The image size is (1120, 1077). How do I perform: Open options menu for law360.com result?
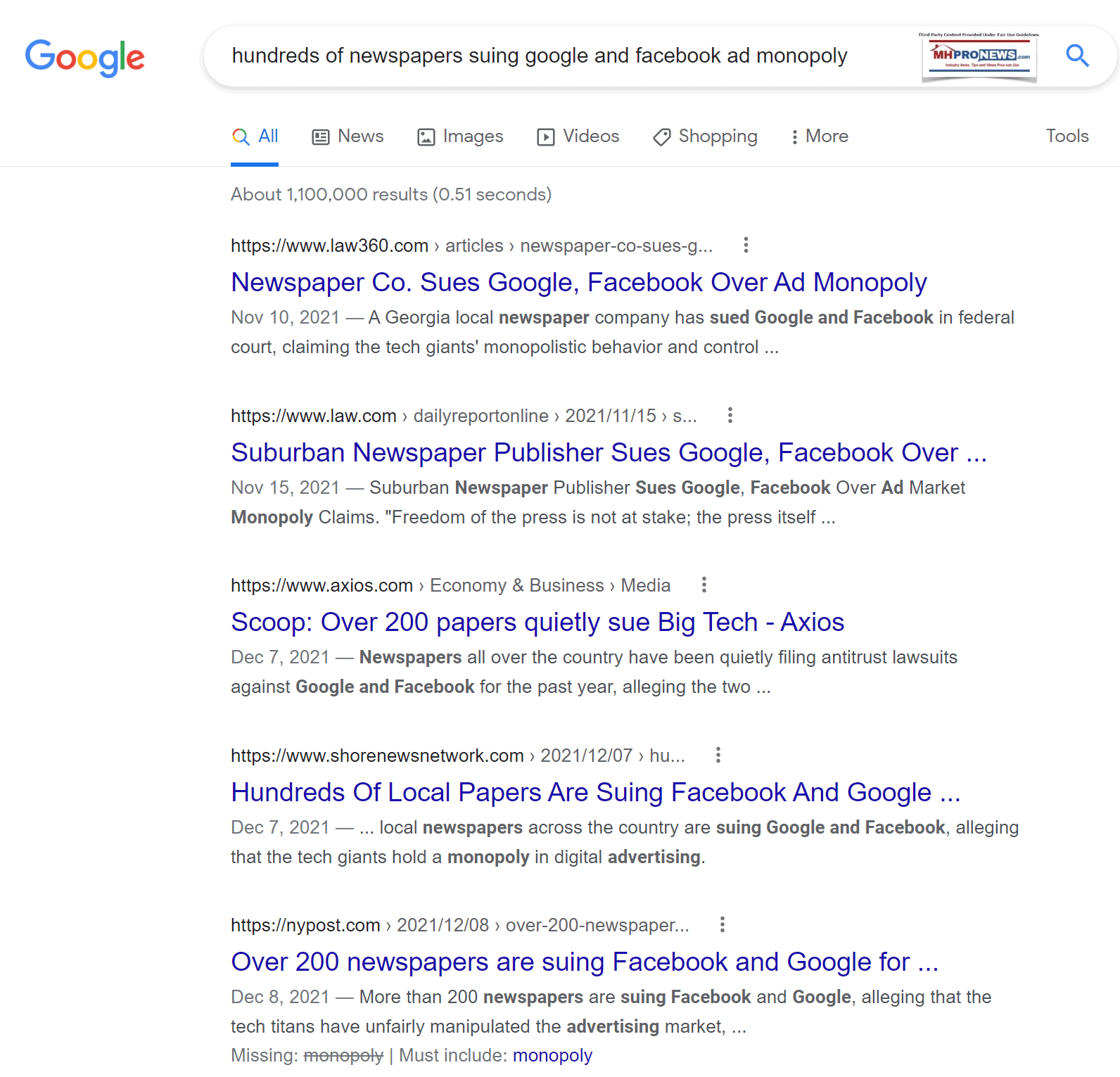[x=746, y=246]
